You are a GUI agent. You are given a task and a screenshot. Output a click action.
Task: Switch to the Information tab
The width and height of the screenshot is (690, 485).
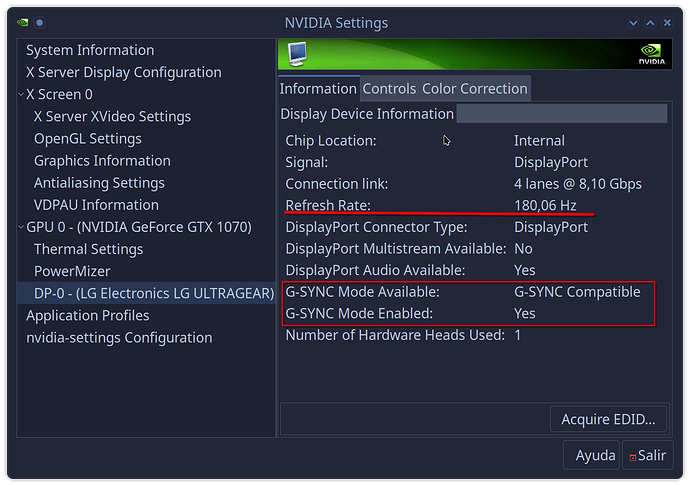coord(318,89)
